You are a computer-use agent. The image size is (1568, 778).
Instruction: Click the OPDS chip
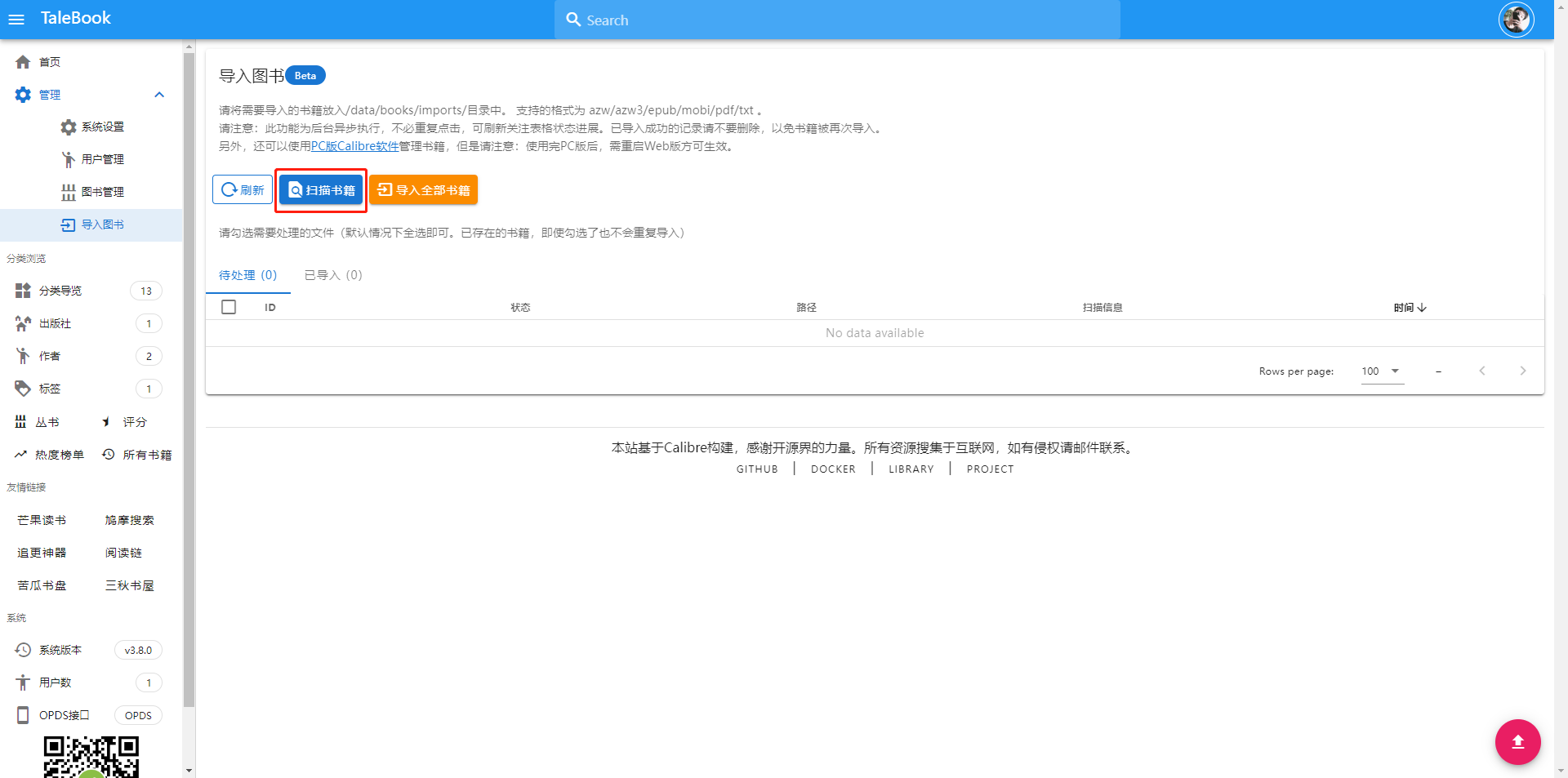click(x=138, y=715)
